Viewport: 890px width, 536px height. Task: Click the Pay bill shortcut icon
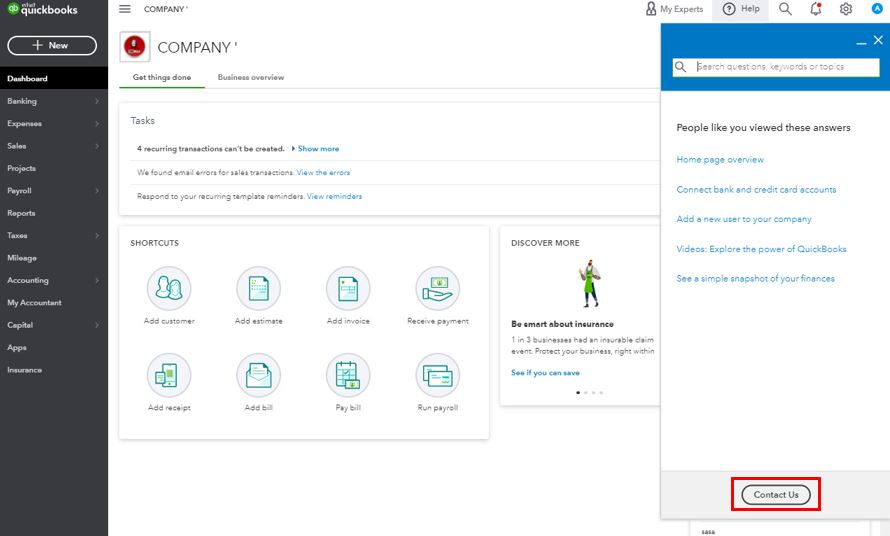pos(348,375)
